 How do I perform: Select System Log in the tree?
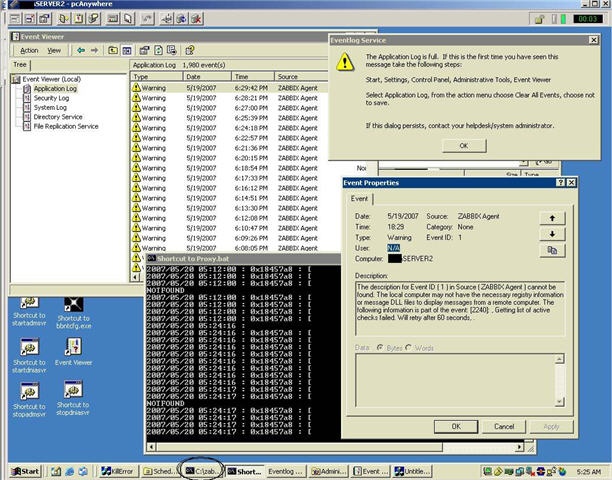(x=49, y=108)
